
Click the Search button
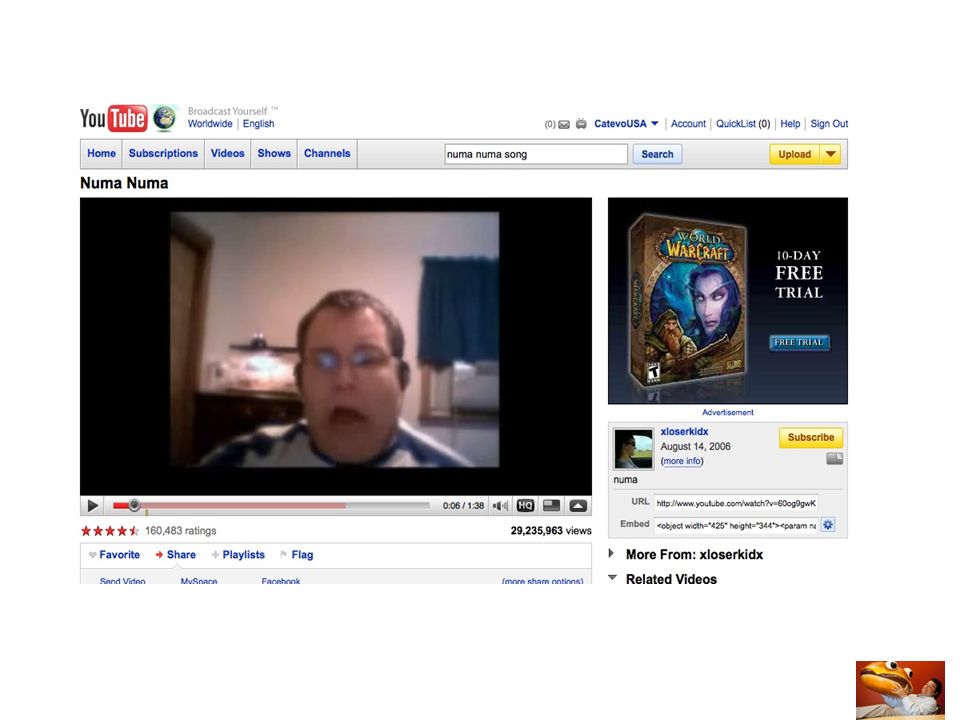pyautogui.click(x=657, y=154)
